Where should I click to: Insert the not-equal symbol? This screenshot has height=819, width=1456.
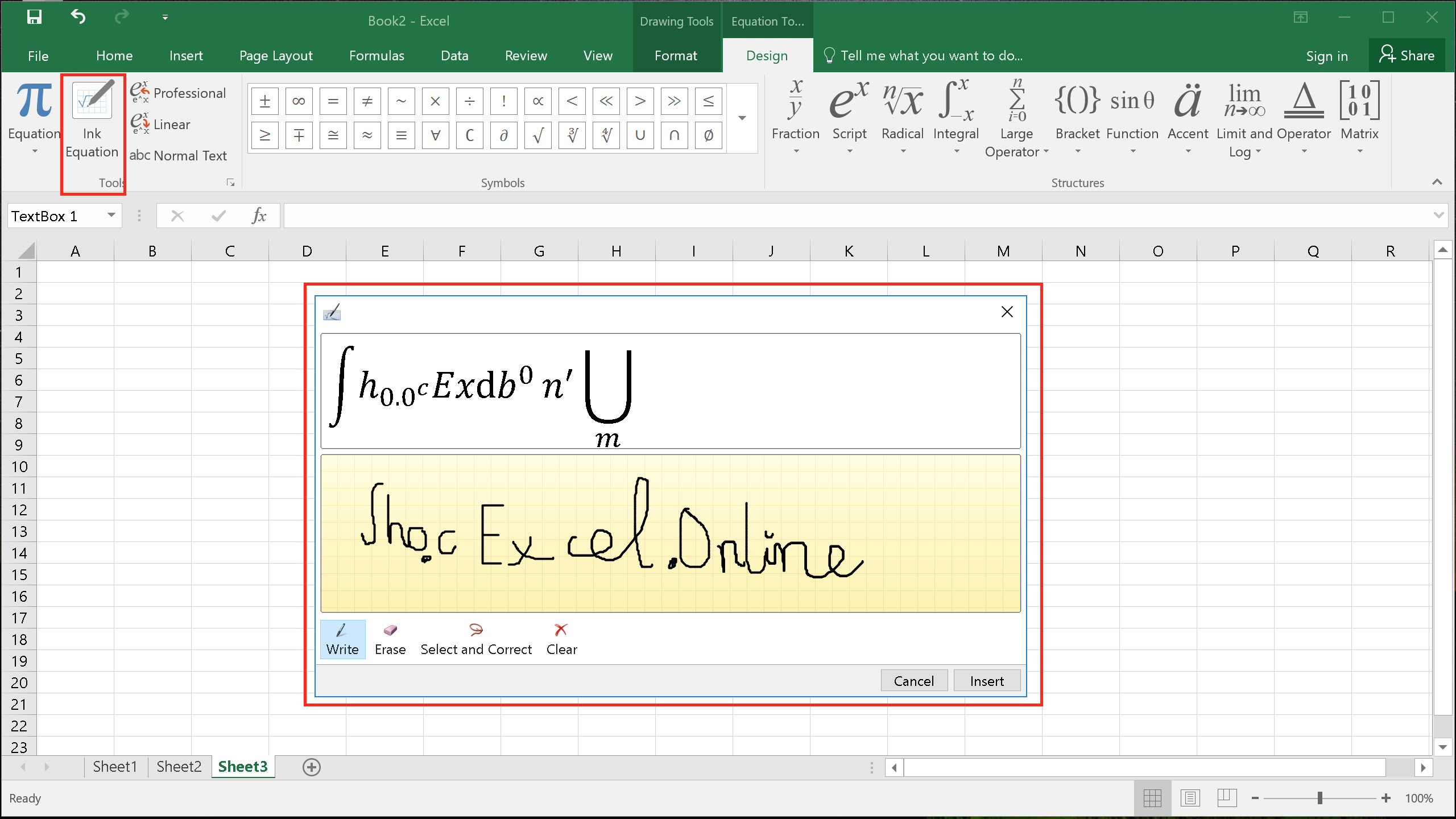click(x=367, y=101)
